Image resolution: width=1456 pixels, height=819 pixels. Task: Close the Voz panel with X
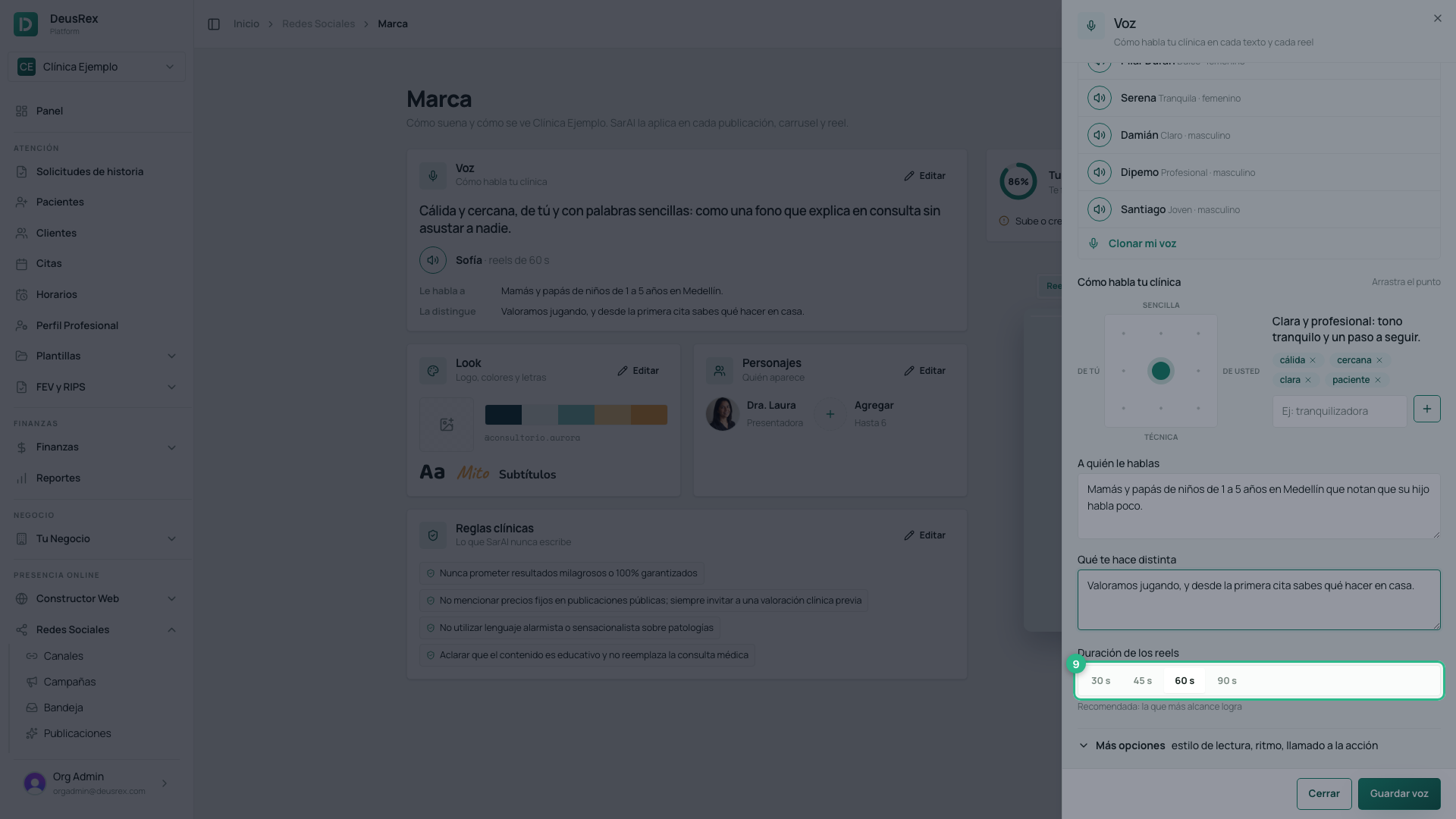tap(1437, 18)
